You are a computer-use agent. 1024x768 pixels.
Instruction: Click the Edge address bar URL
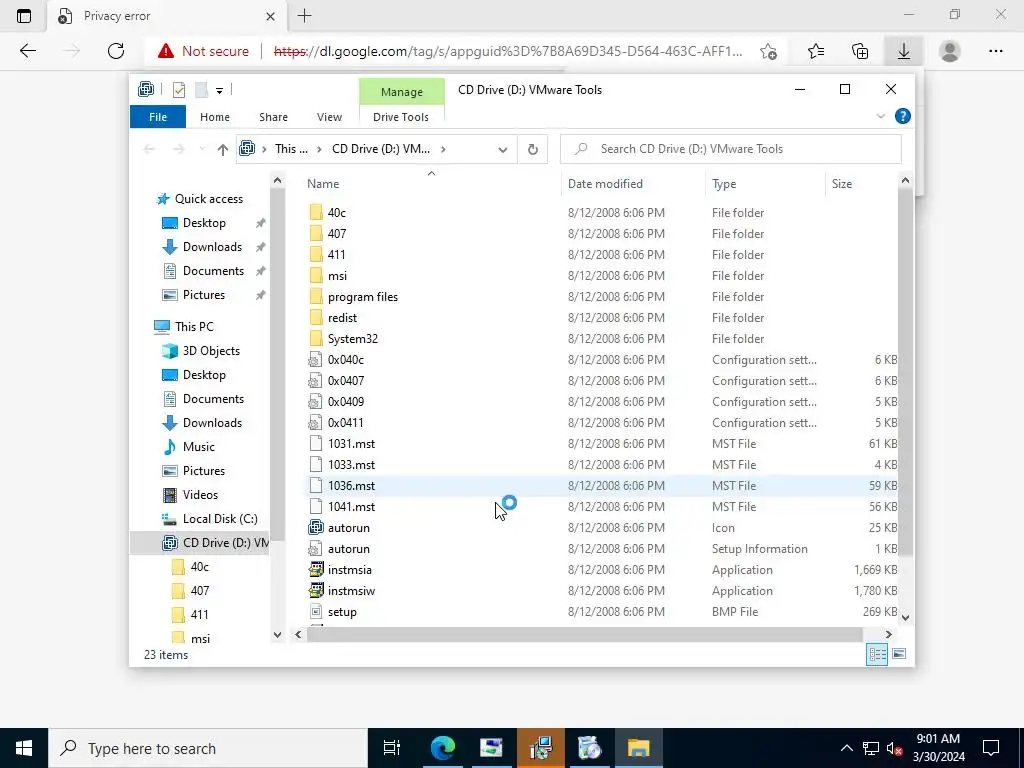508,51
